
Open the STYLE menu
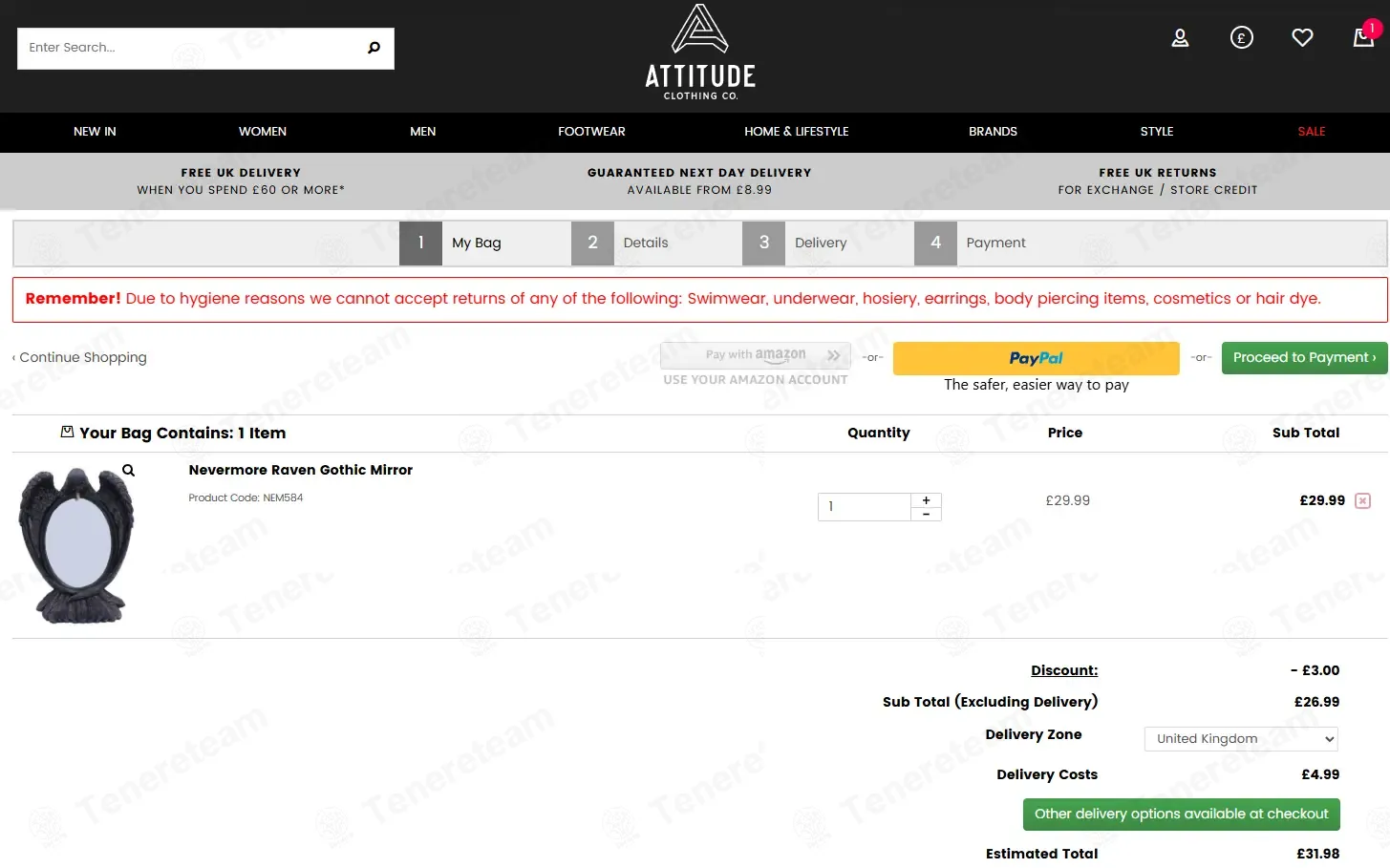pyautogui.click(x=1157, y=132)
